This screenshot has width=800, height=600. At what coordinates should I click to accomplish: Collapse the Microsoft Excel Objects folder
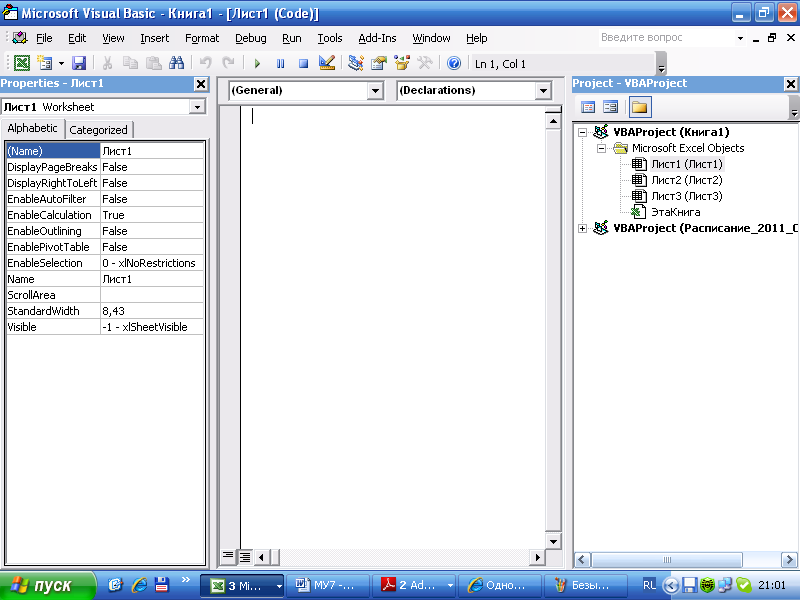(602, 148)
